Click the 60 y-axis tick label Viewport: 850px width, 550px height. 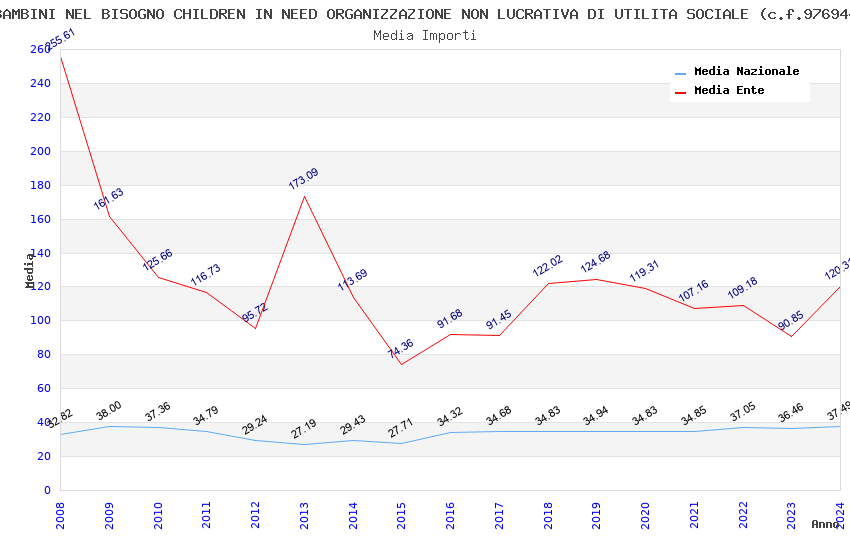(44, 388)
